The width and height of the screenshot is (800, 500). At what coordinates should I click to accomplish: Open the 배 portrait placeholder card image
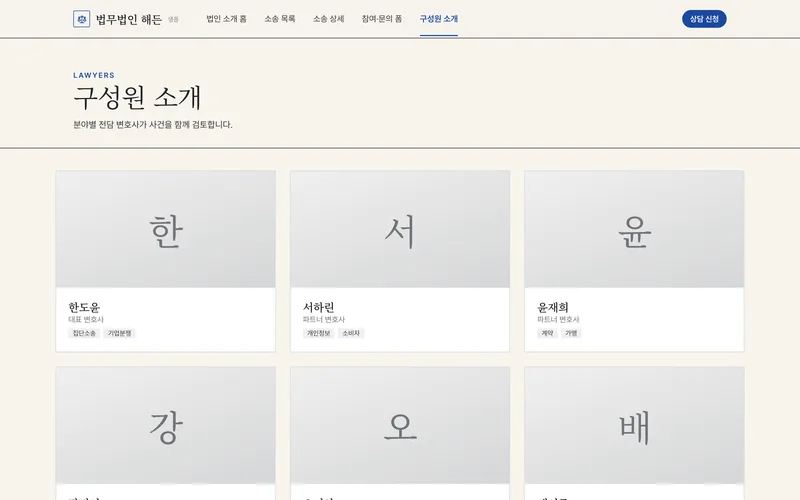(x=634, y=425)
